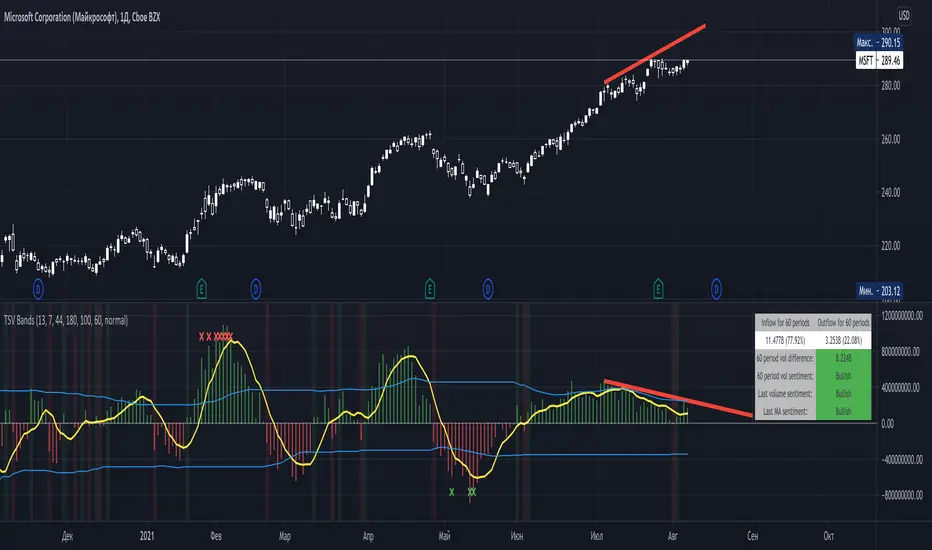The image size is (932, 550).
Task: Click the dividend D marker before December
Action: point(38,290)
